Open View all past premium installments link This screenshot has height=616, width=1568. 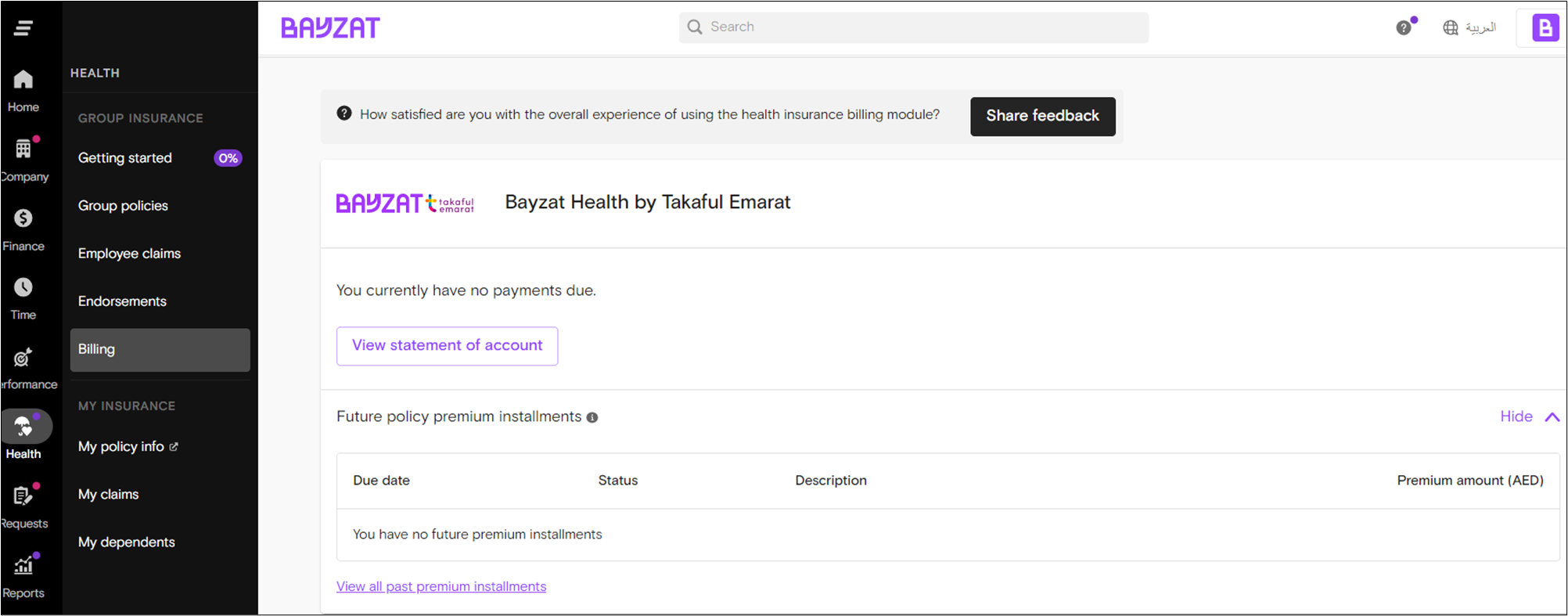pyautogui.click(x=441, y=587)
